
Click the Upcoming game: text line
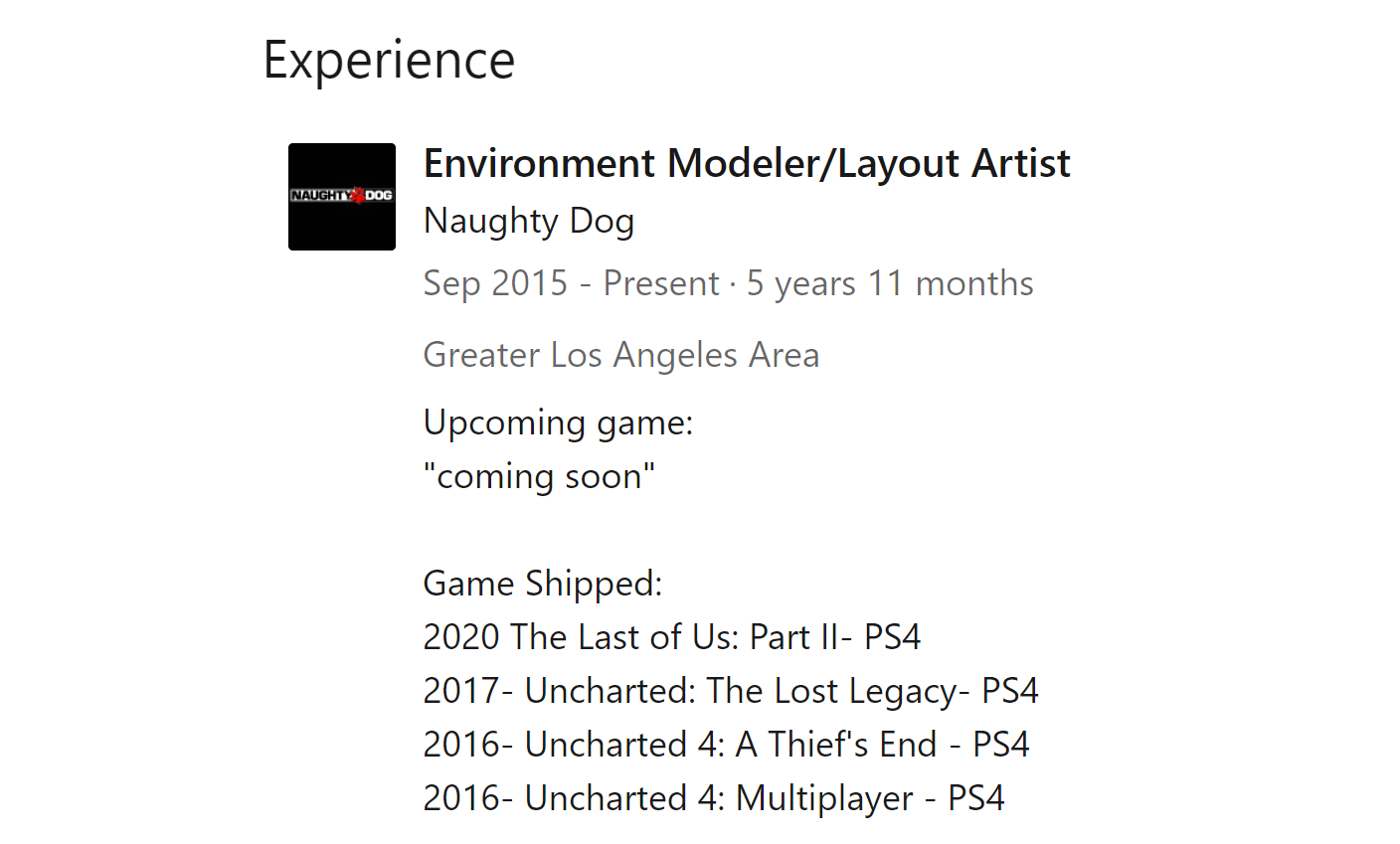[558, 423]
